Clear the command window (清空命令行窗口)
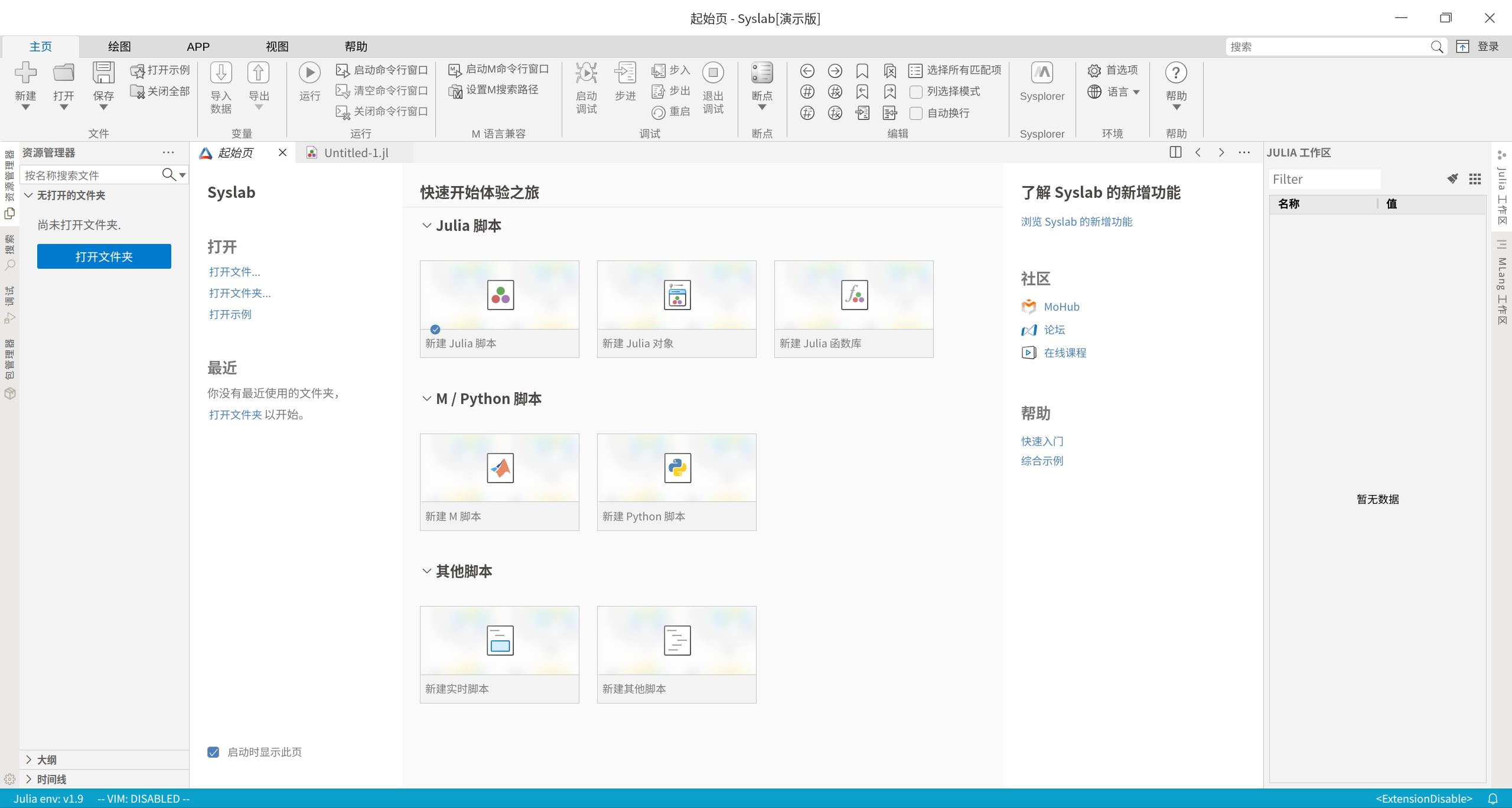 (x=382, y=91)
